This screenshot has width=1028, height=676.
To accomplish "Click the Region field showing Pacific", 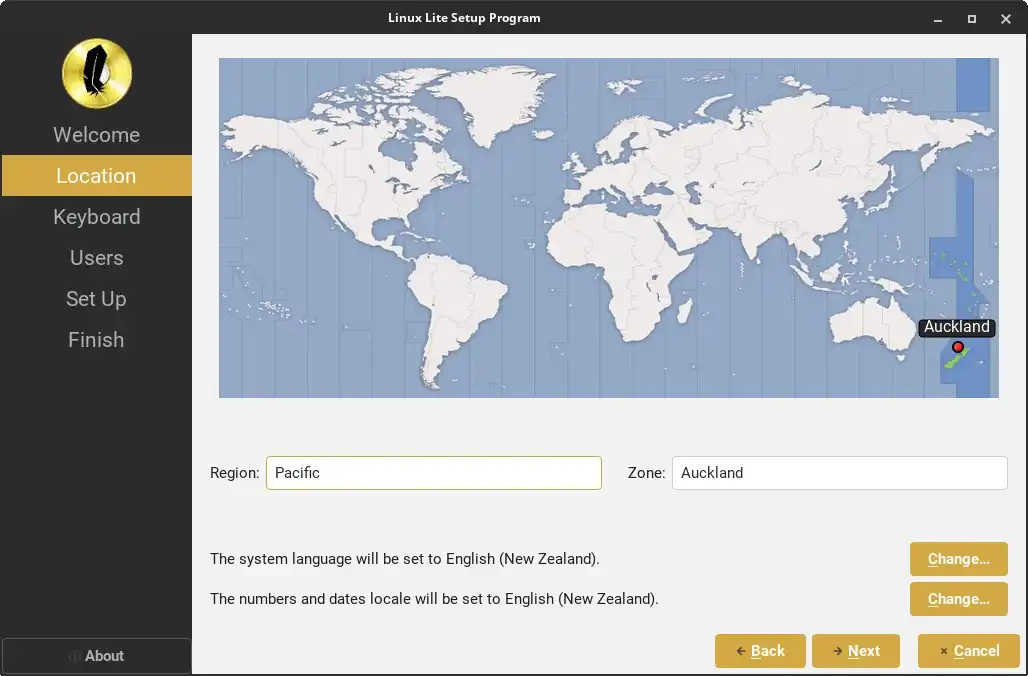I will point(433,473).
